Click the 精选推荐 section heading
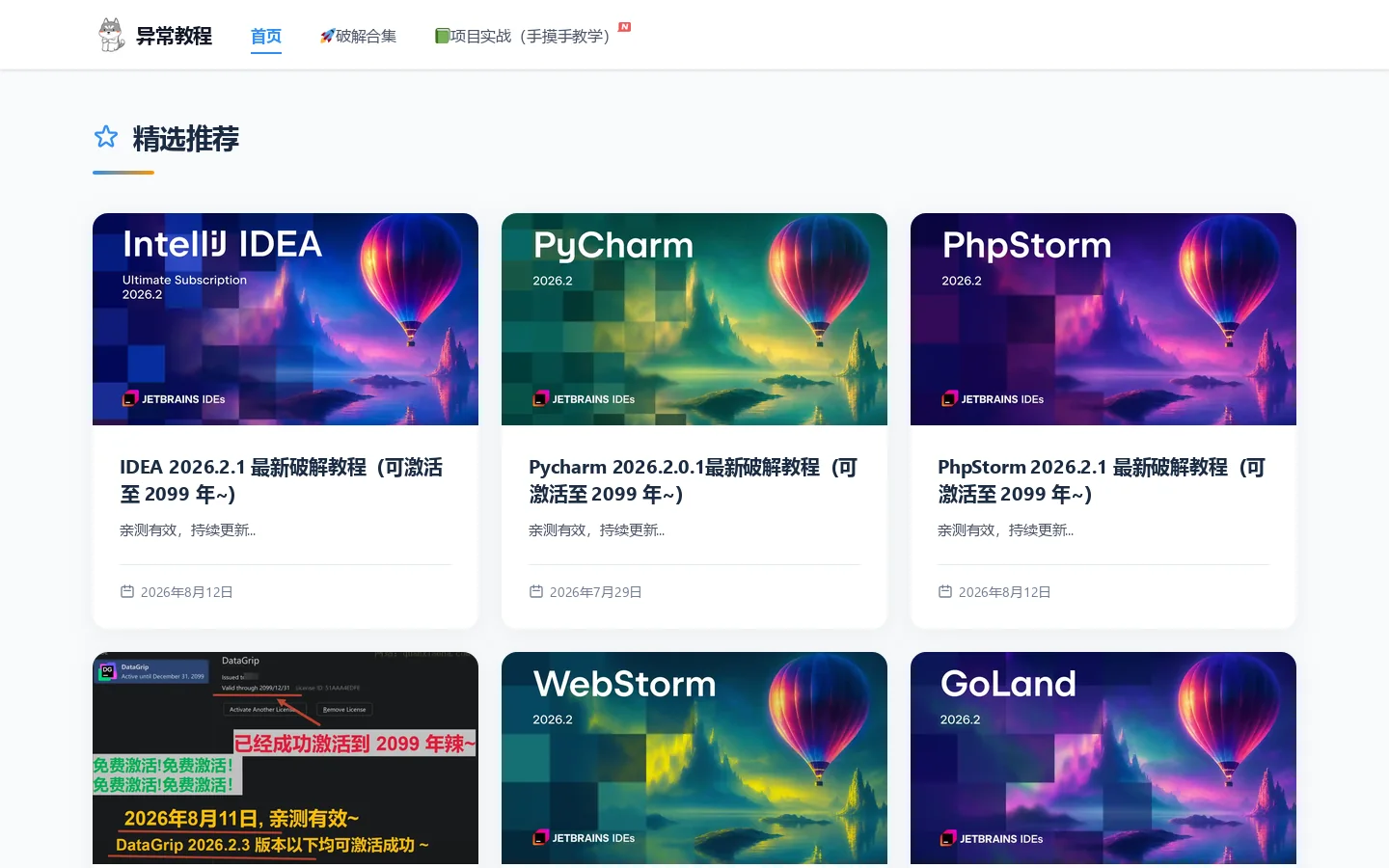Image resolution: width=1389 pixels, height=868 pixels. tap(185, 139)
